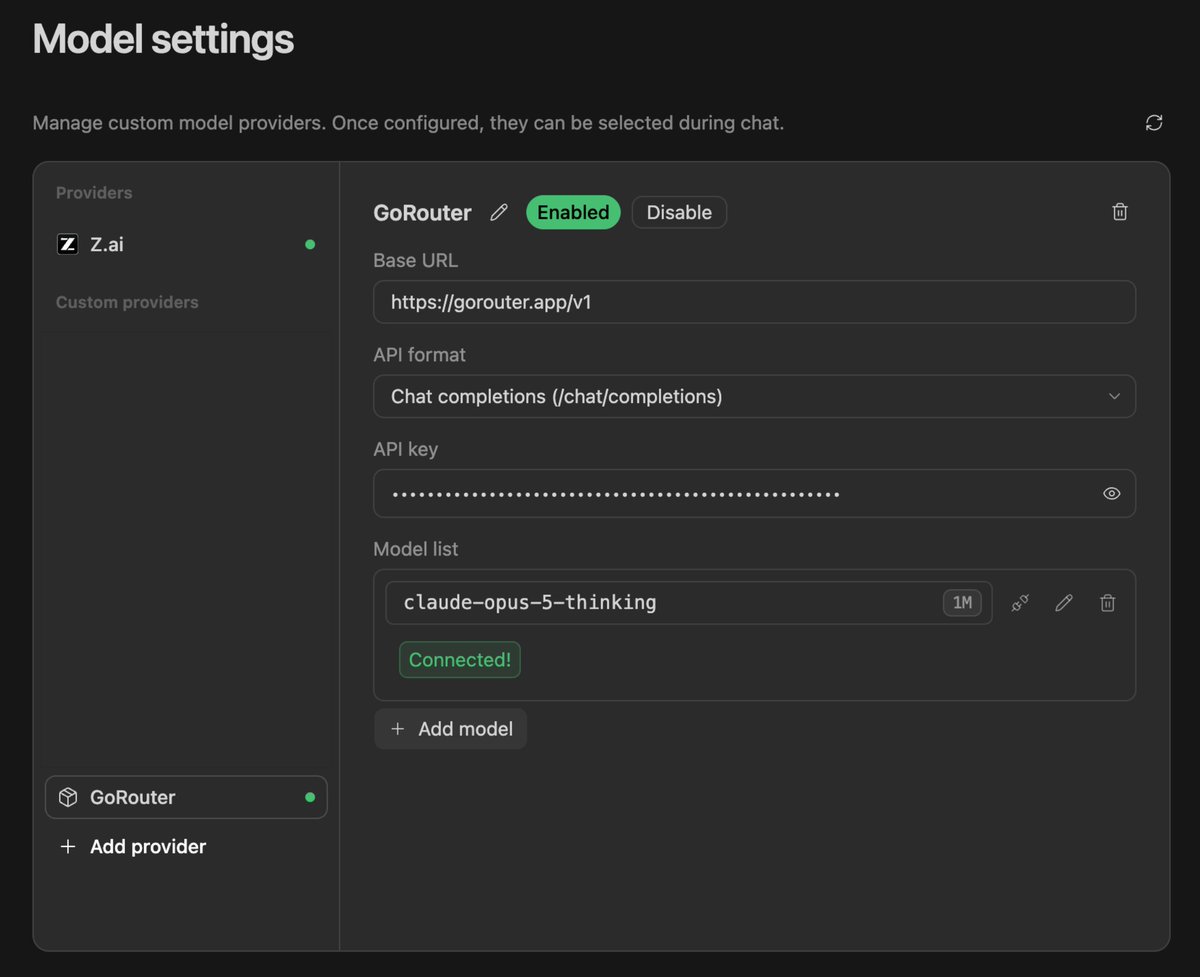Focus the Base URL input field

[x=754, y=302]
